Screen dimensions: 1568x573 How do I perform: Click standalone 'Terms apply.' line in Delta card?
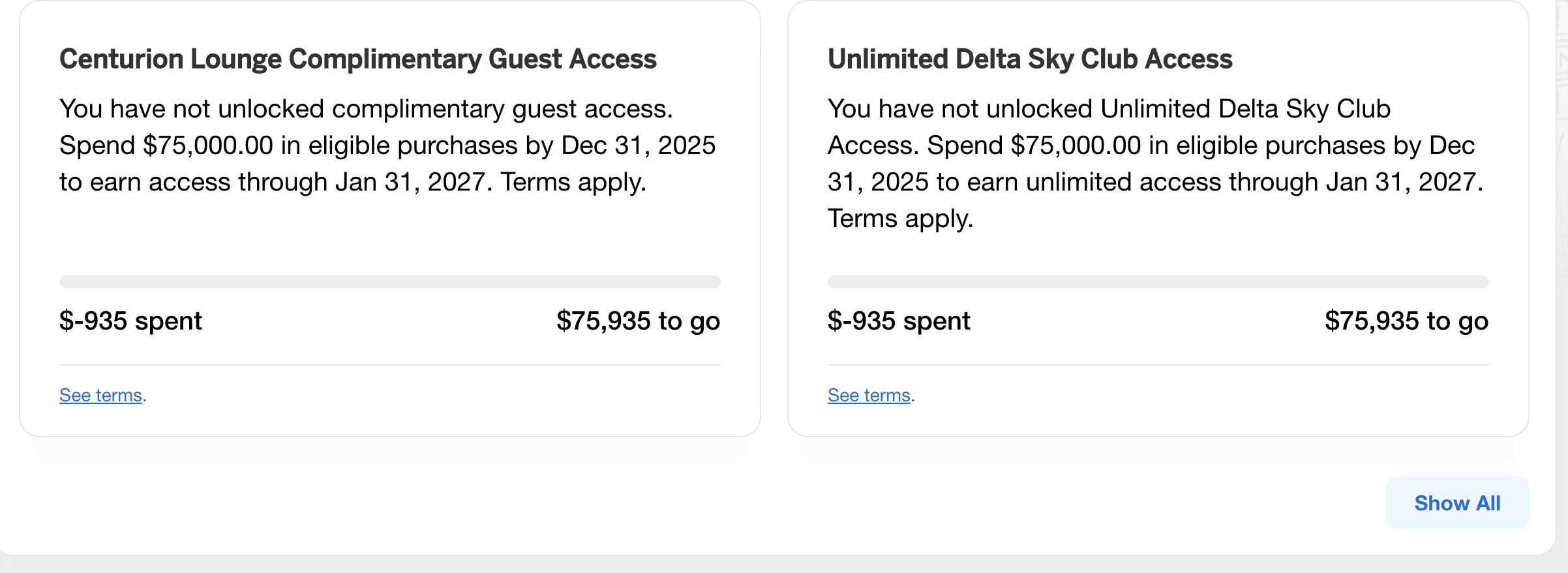click(x=900, y=219)
